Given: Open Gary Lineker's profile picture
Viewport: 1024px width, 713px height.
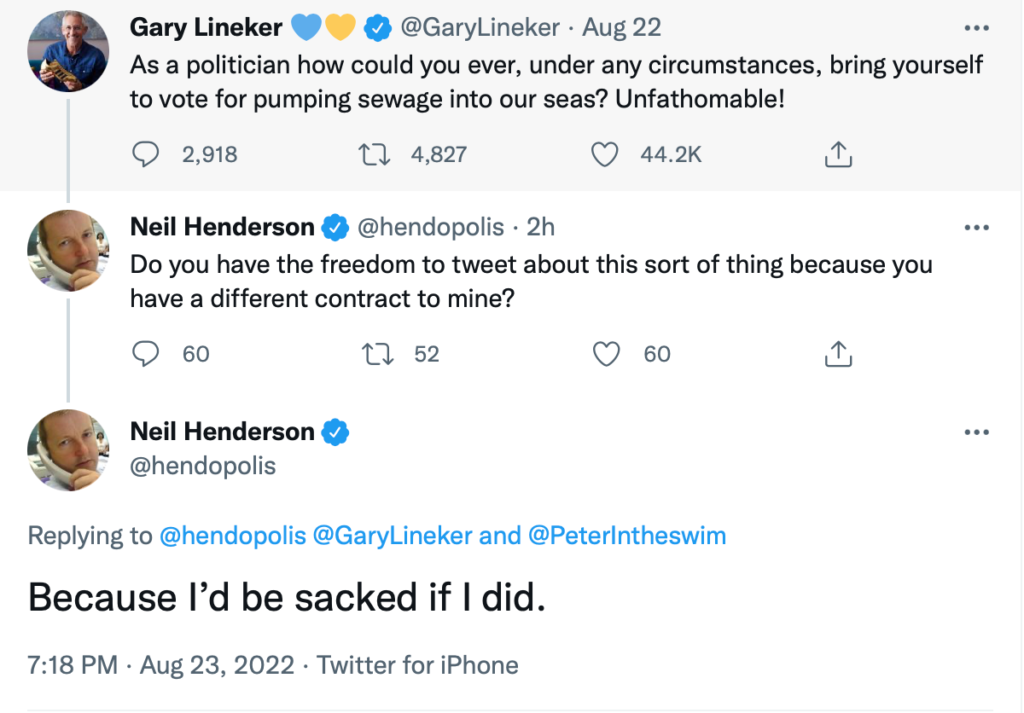Looking at the screenshot, I should [x=68, y=50].
